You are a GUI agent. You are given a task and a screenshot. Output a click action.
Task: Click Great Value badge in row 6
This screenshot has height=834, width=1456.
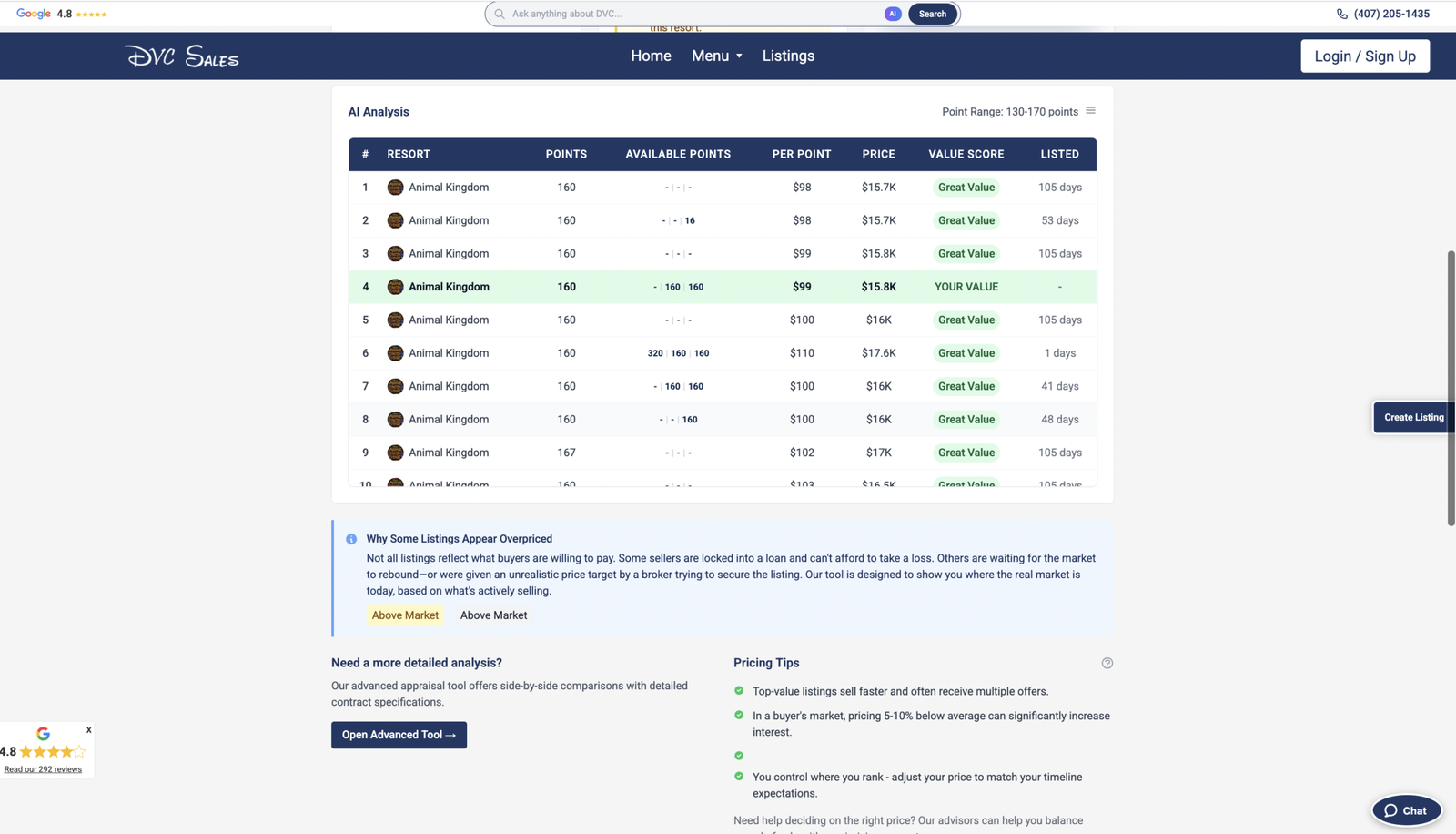pyautogui.click(x=966, y=353)
